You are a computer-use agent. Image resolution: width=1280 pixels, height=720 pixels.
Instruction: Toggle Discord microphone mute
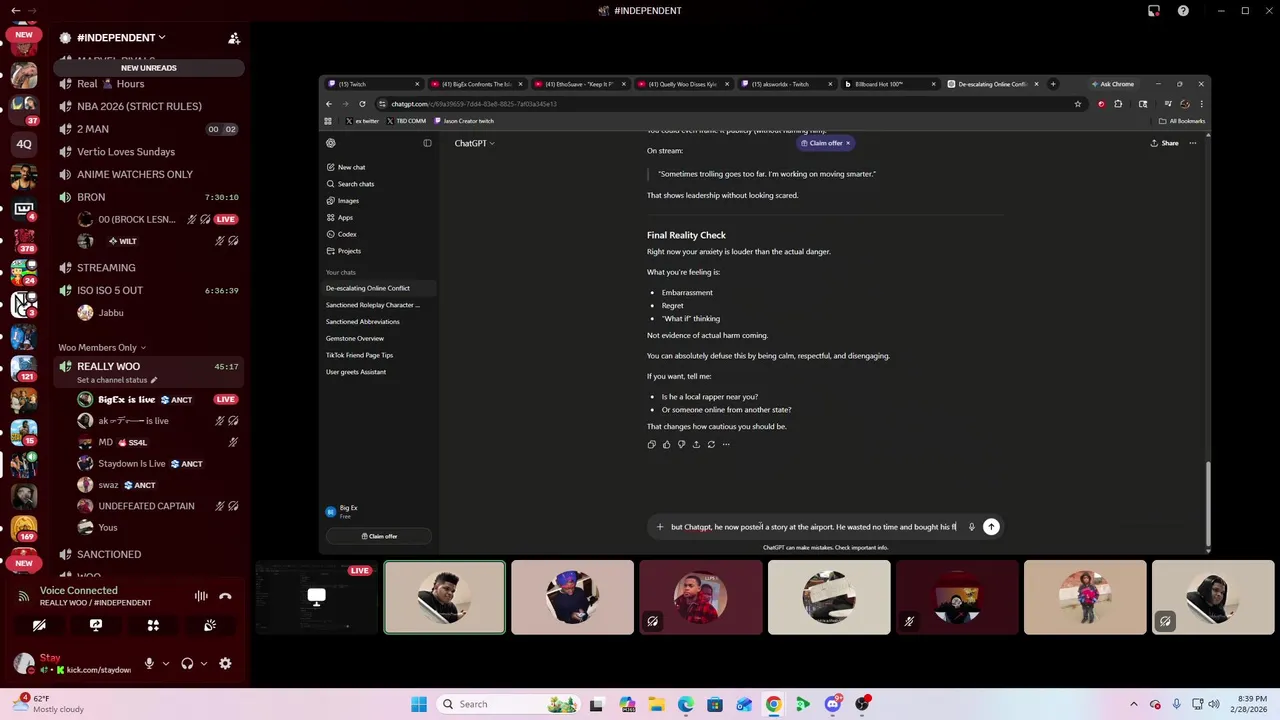pos(149,663)
